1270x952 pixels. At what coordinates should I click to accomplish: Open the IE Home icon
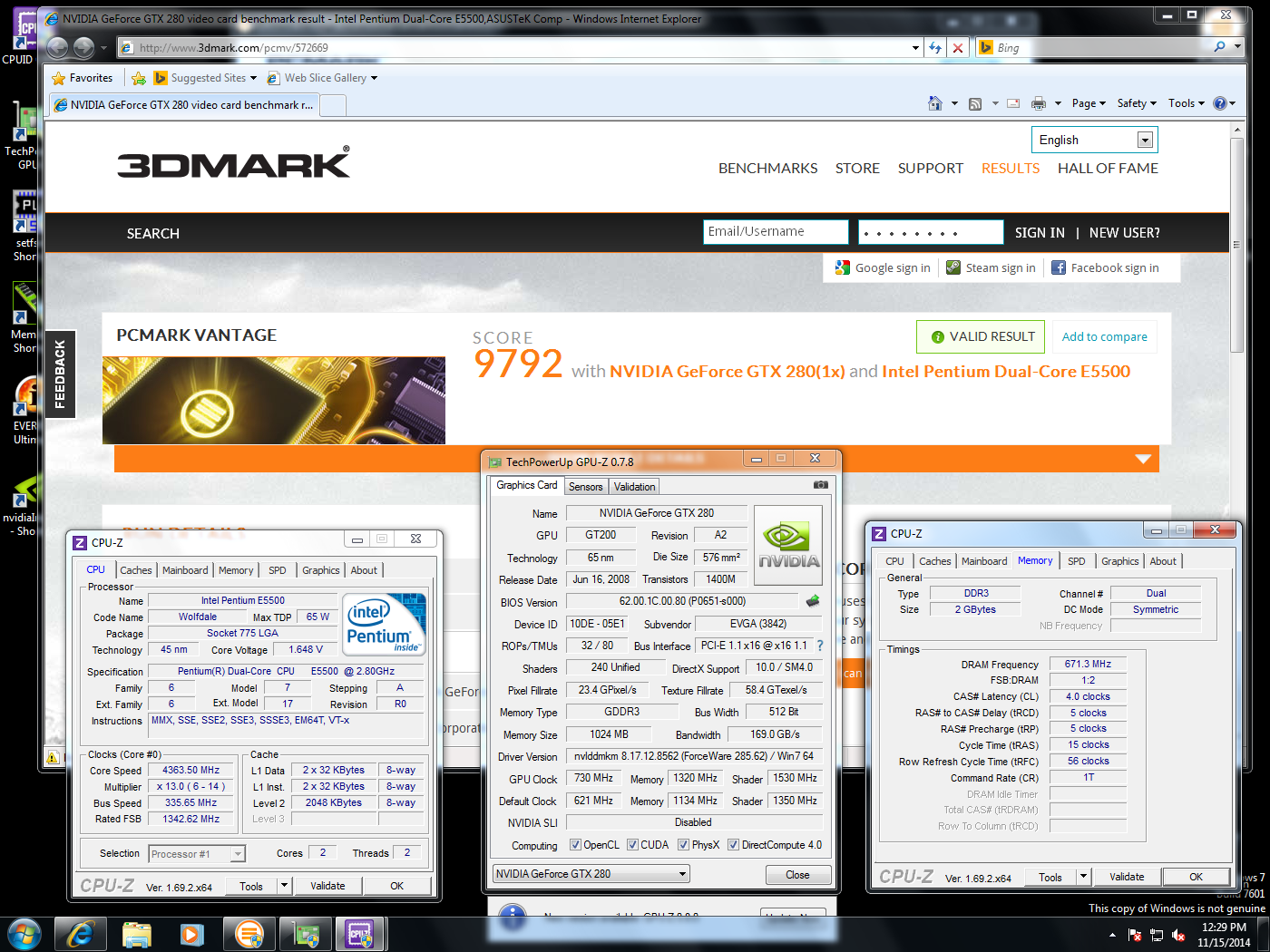point(935,103)
